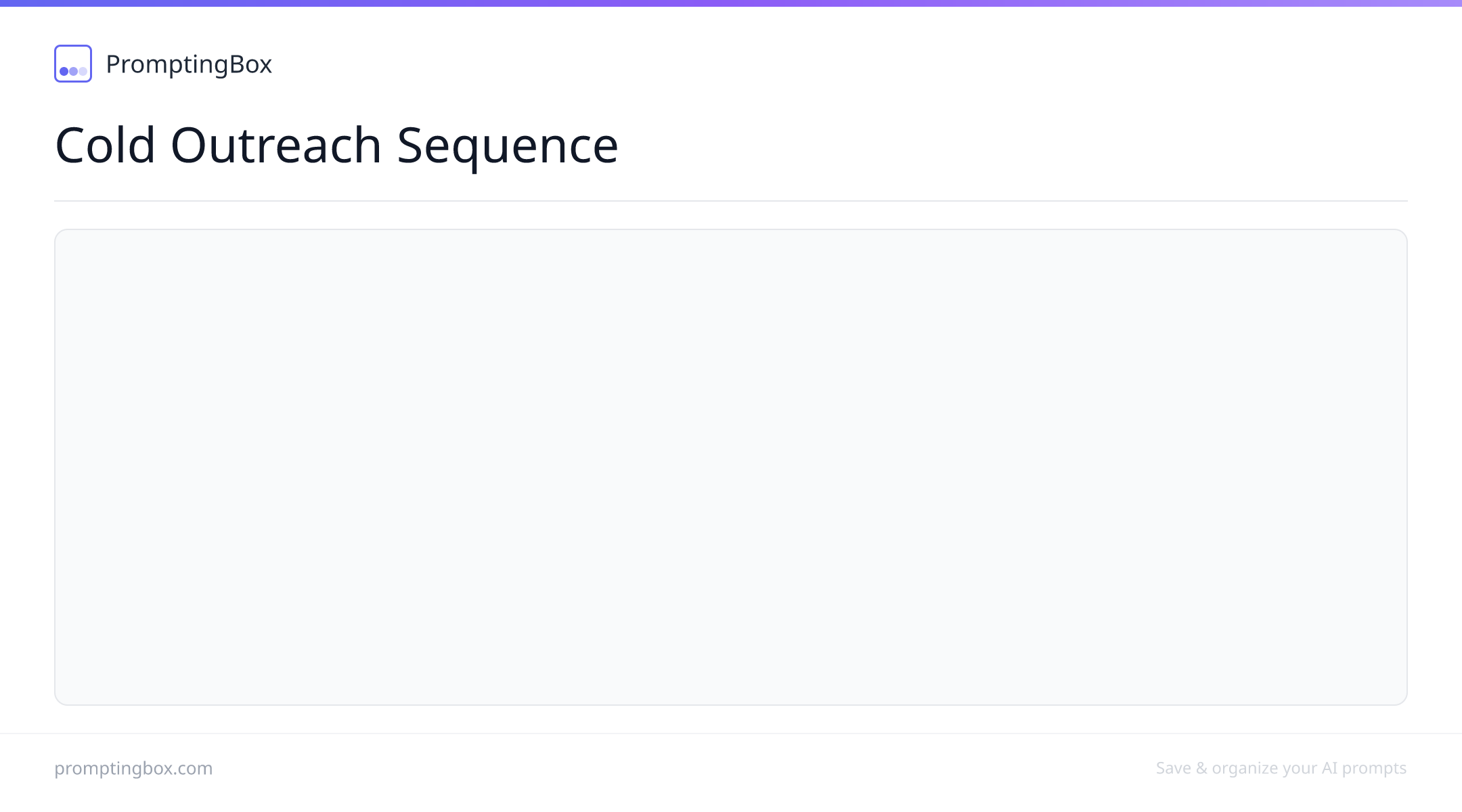The height and width of the screenshot is (812, 1462).
Task: Click the darkest purple dot in the logo
Action: pyautogui.click(x=64, y=71)
